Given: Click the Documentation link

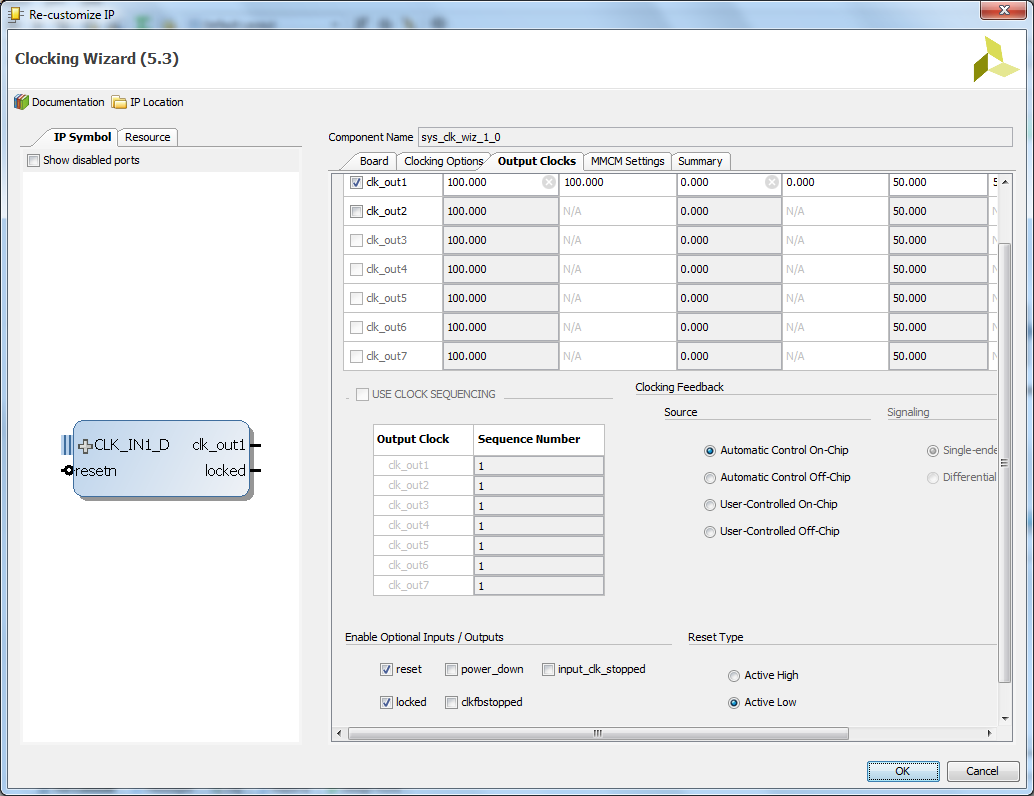Looking at the screenshot, I should point(68,102).
